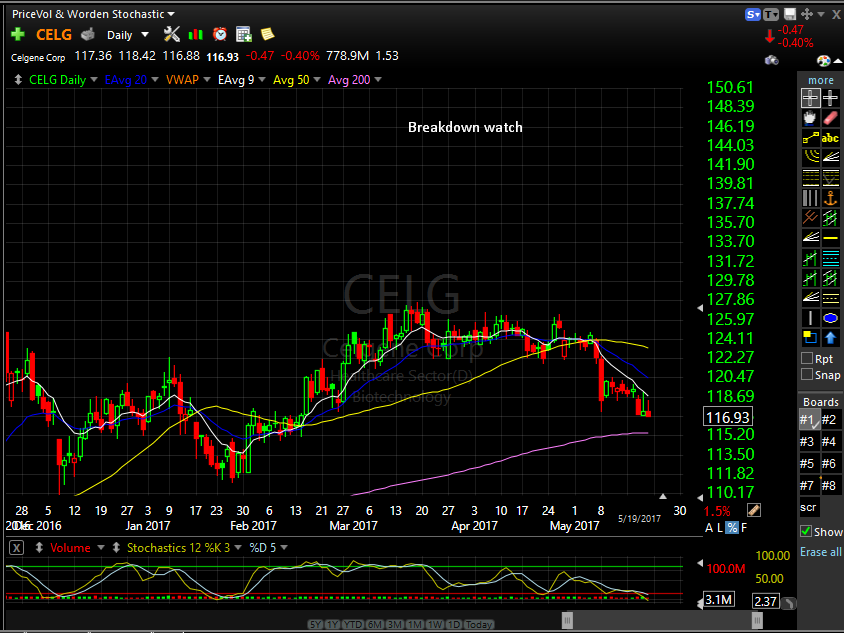
Task: Click the Erase all link
Action: point(820,552)
